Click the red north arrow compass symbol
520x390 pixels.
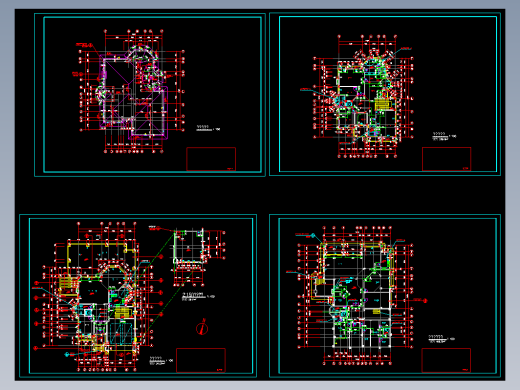[202, 327]
